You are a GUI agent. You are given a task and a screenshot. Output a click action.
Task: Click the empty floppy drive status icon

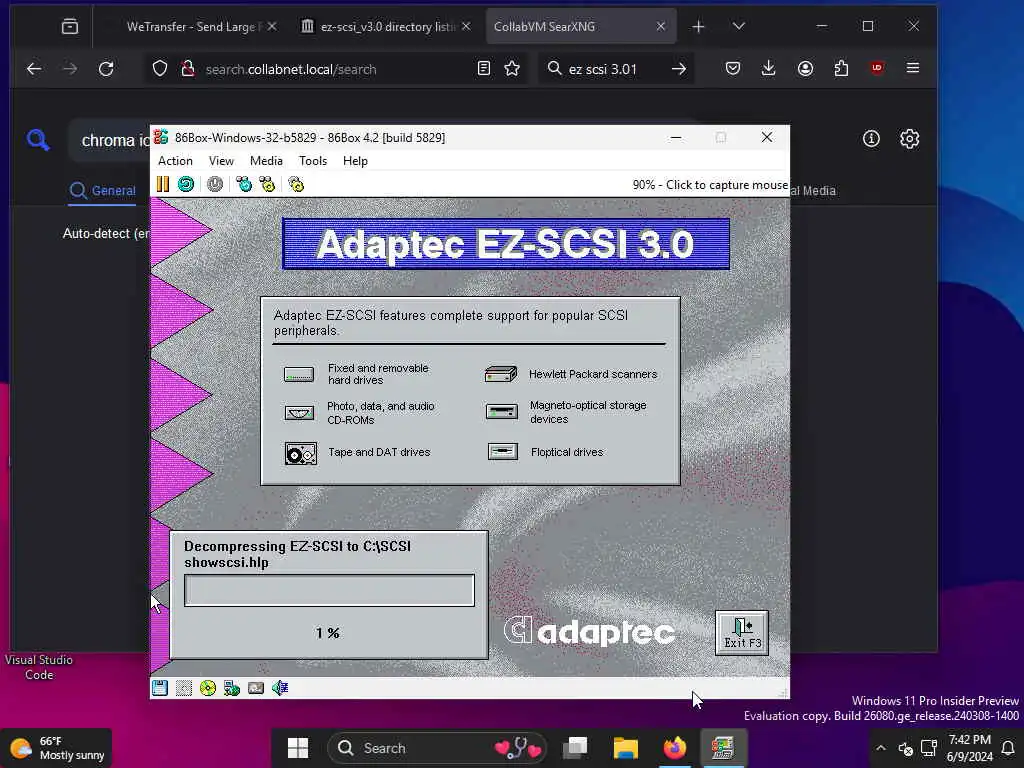point(184,688)
